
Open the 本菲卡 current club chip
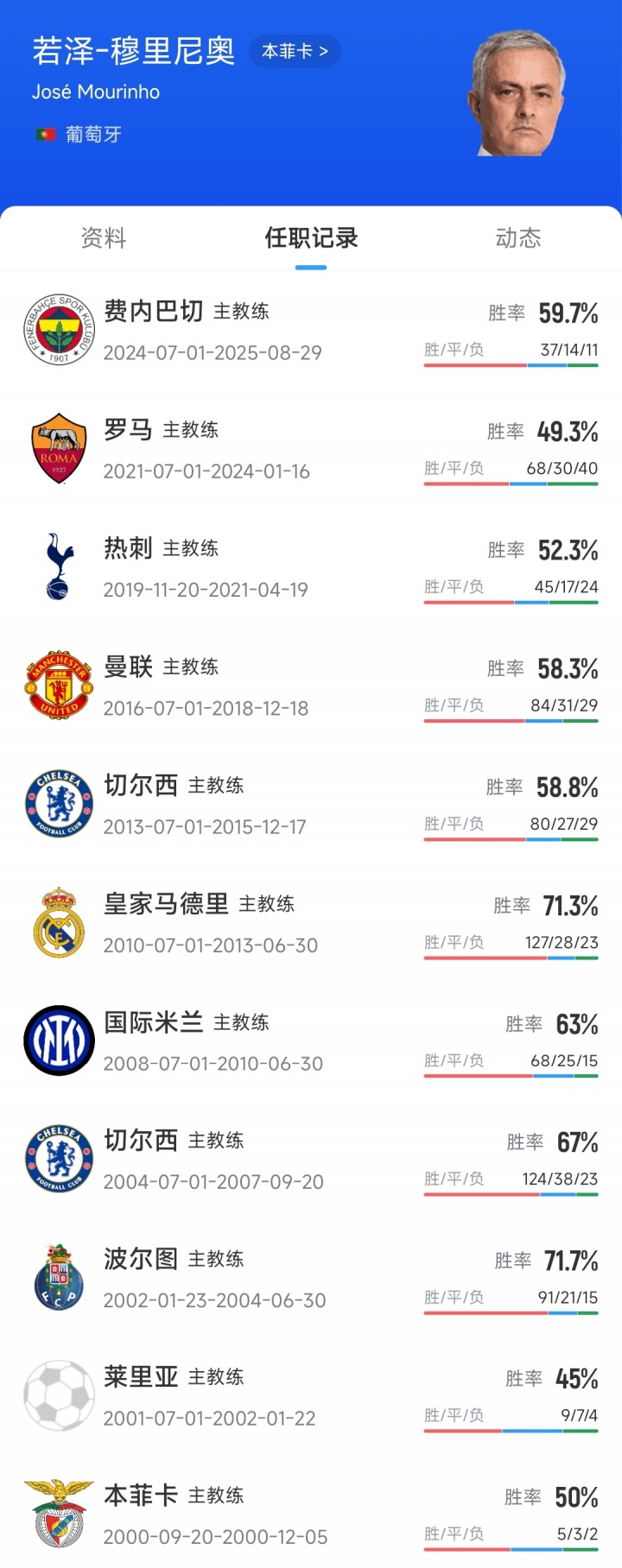click(295, 52)
